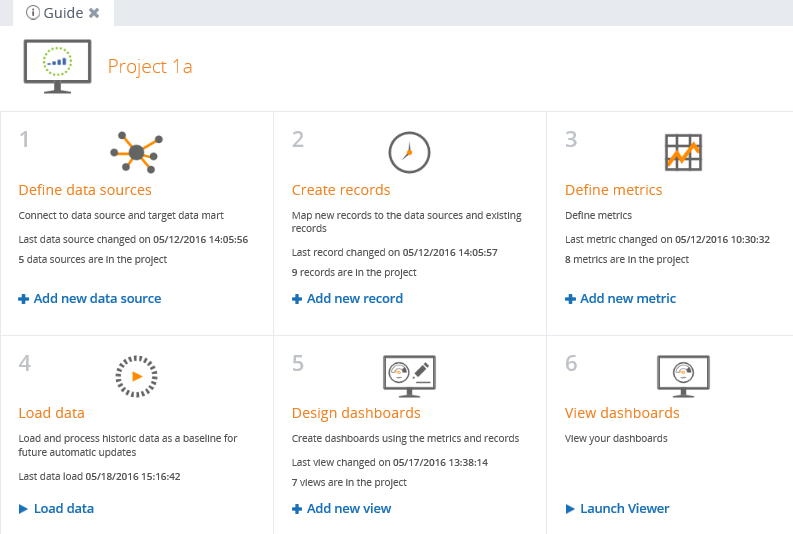This screenshot has width=793, height=534.
Task: Click the compass Create records icon
Action: click(408, 152)
